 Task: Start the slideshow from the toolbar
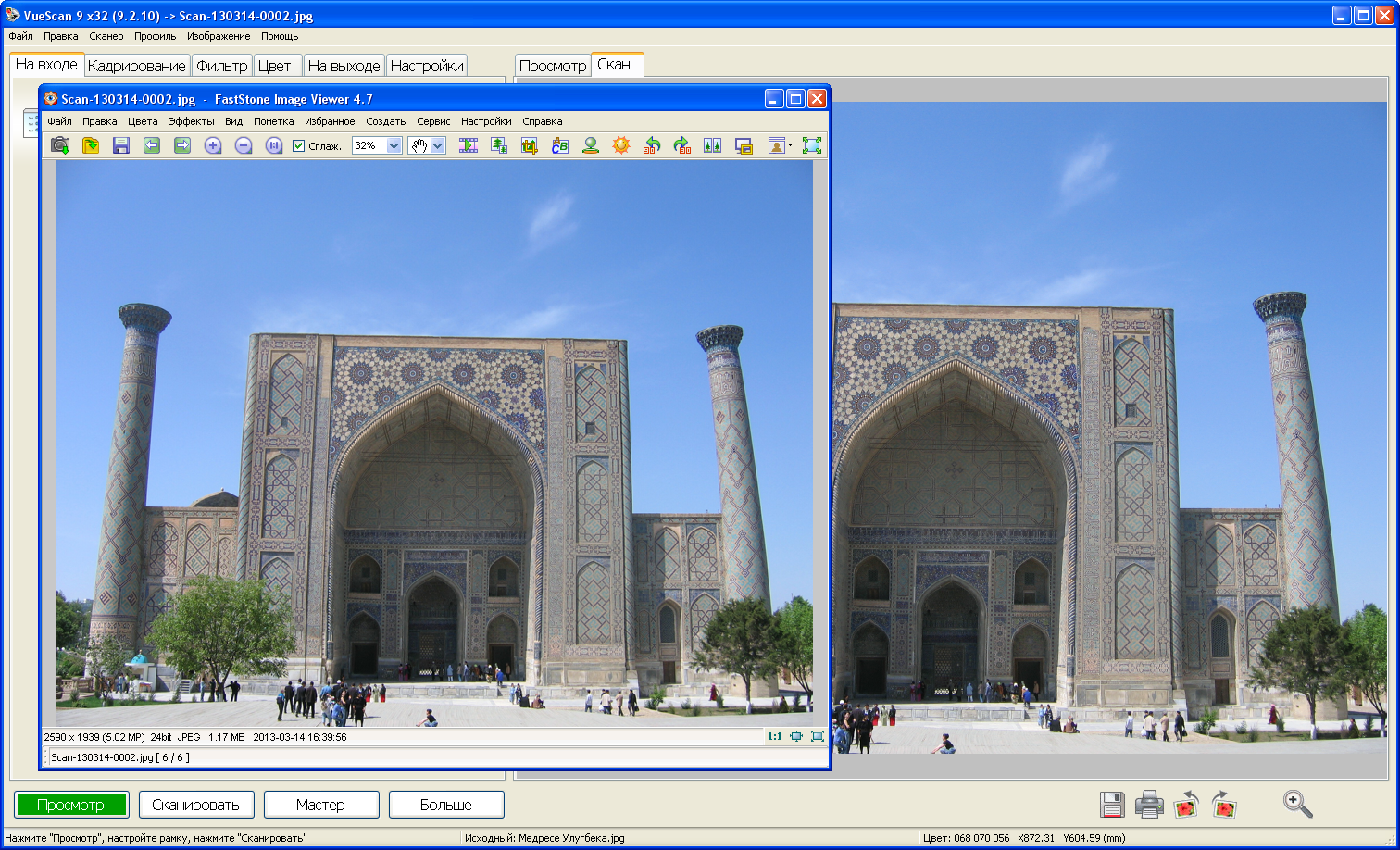coord(469,145)
